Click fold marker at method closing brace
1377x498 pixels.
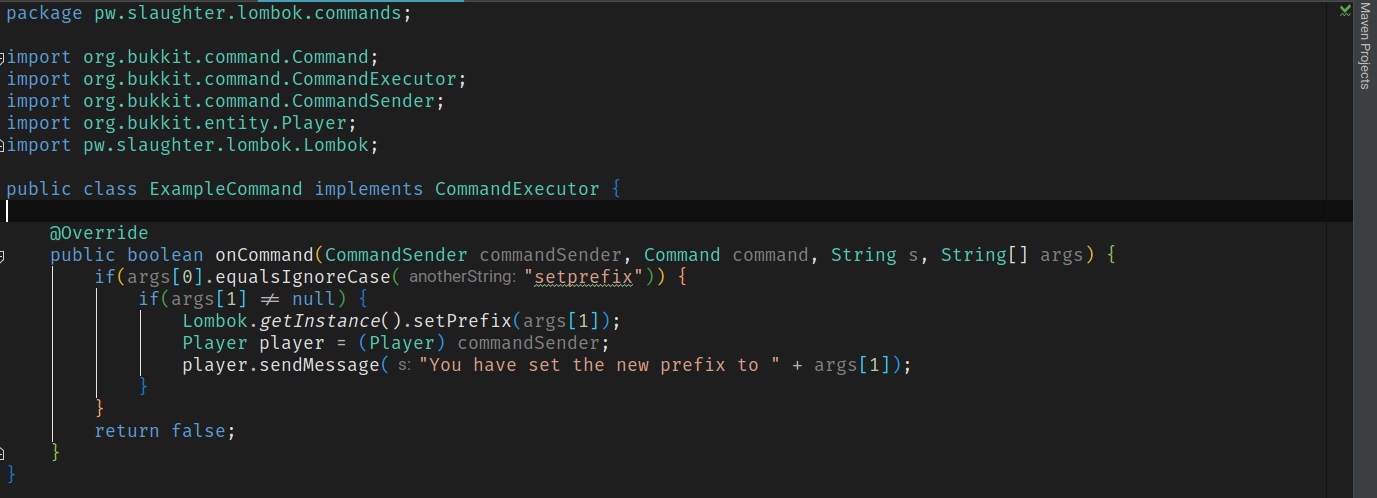(3, 453)
